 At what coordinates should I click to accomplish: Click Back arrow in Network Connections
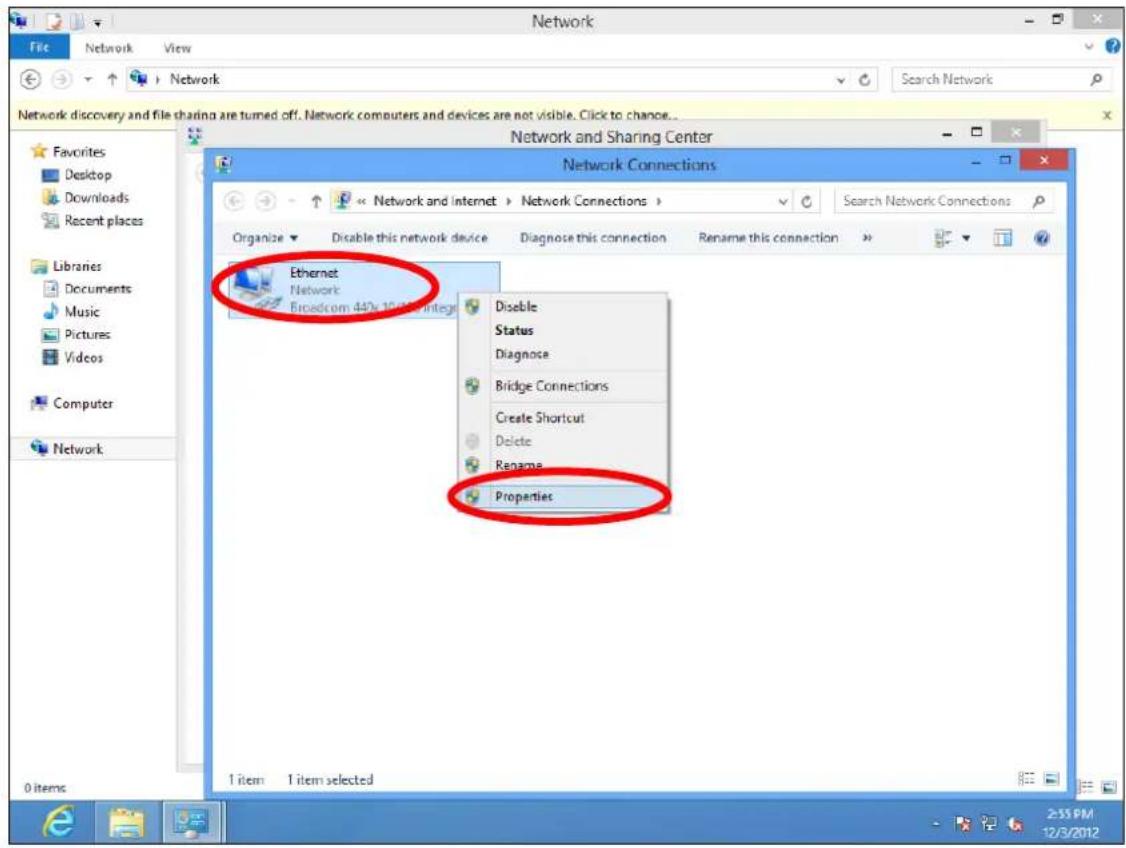click(x=234, y=202)
